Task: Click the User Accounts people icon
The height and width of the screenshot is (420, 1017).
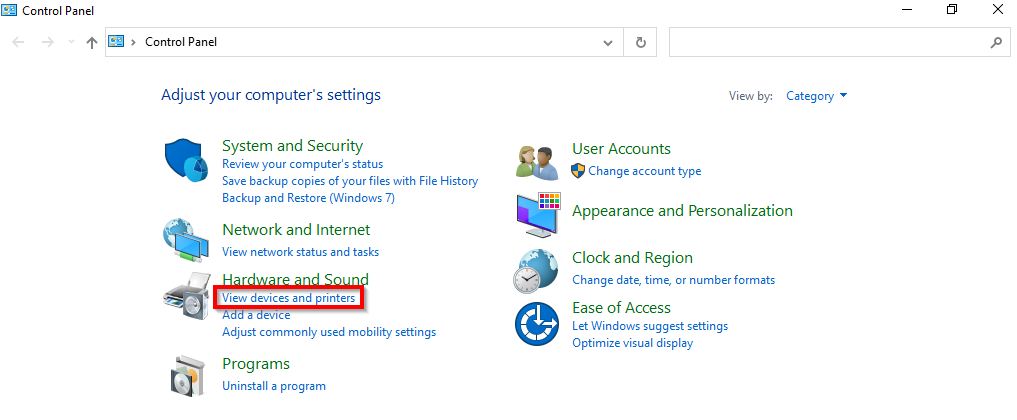Action: pyautogui.click(x=537, y=160)
